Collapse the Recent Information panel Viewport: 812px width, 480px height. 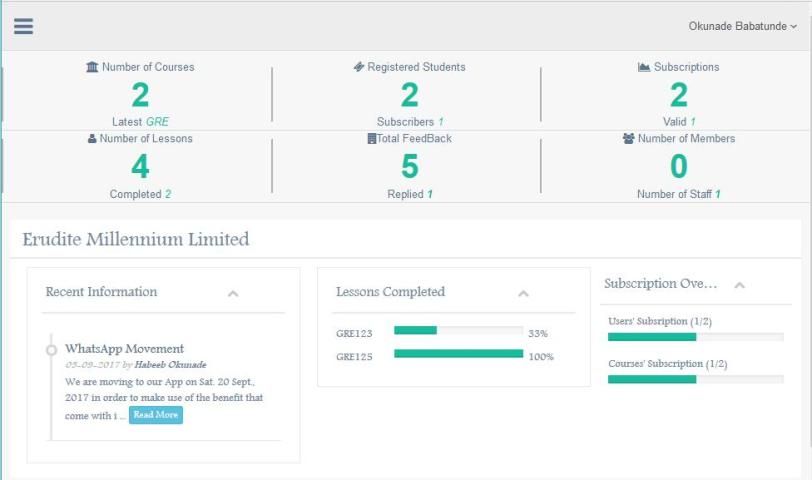pos(233,293)
